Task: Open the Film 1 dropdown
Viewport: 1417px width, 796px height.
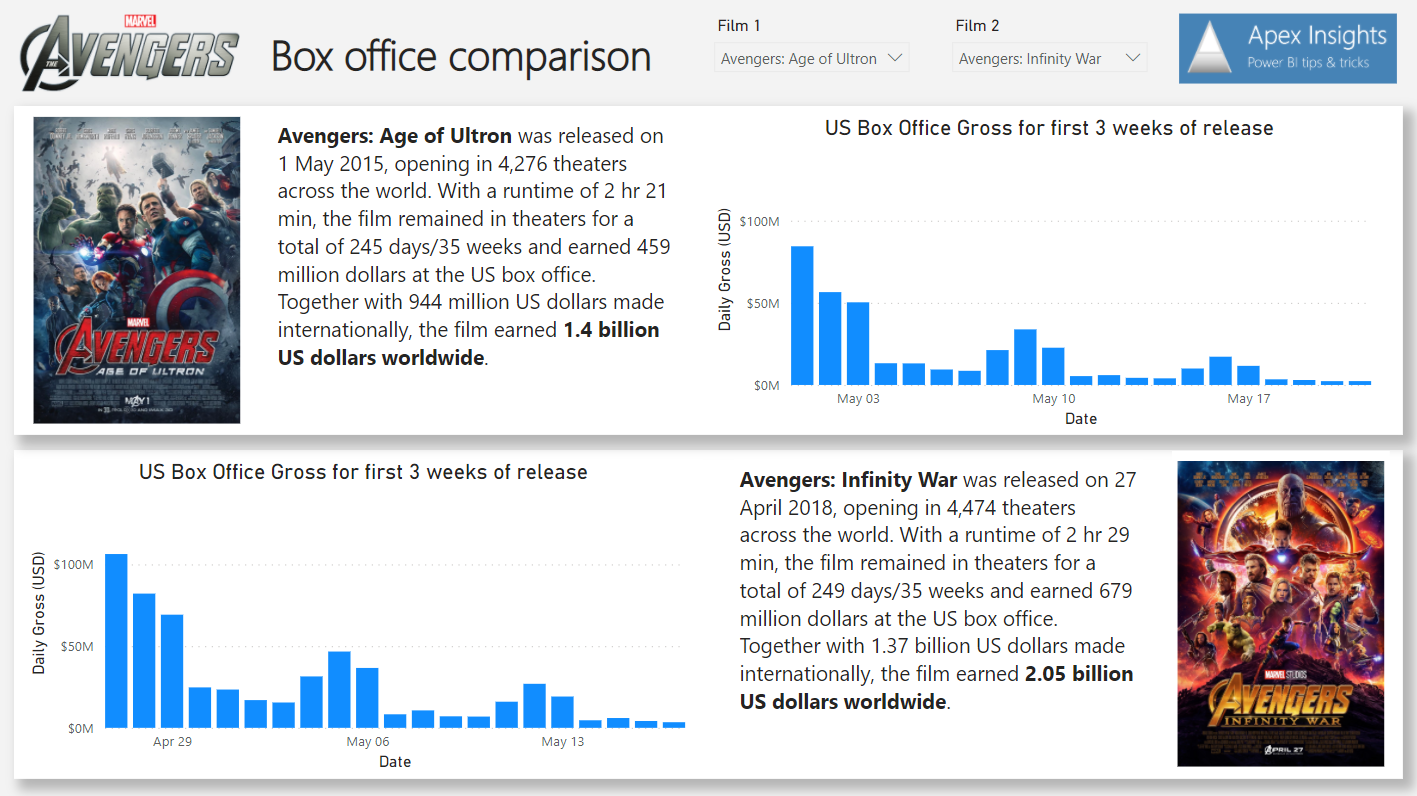Action: coord(811,58)
